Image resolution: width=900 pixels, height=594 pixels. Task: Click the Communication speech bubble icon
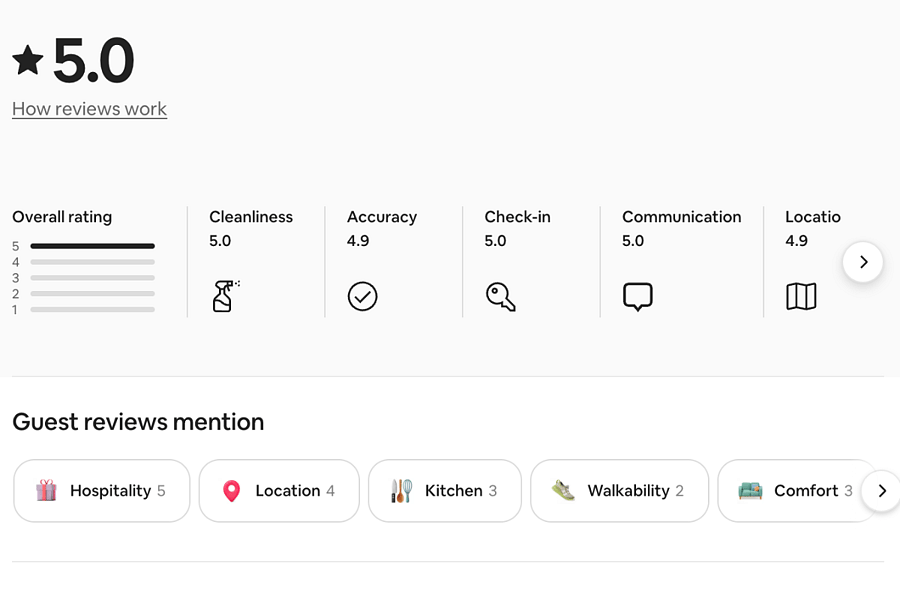click(x=638, y=297)
